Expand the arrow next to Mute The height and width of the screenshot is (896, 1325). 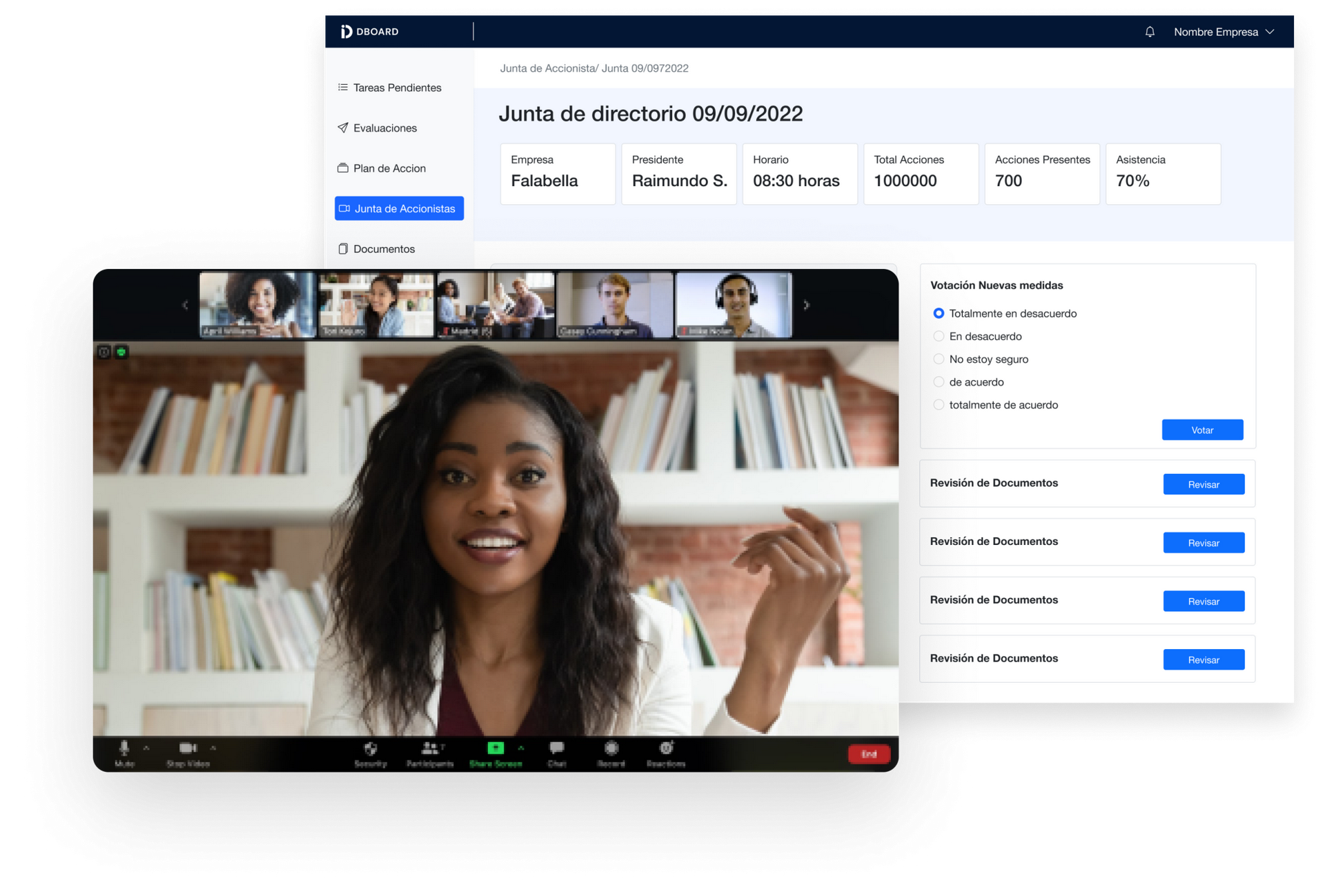pos(146,748)
